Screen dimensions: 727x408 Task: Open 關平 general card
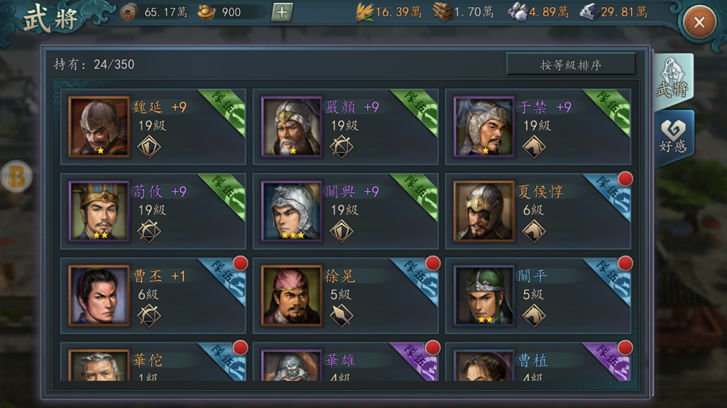[x=538, y=295]
